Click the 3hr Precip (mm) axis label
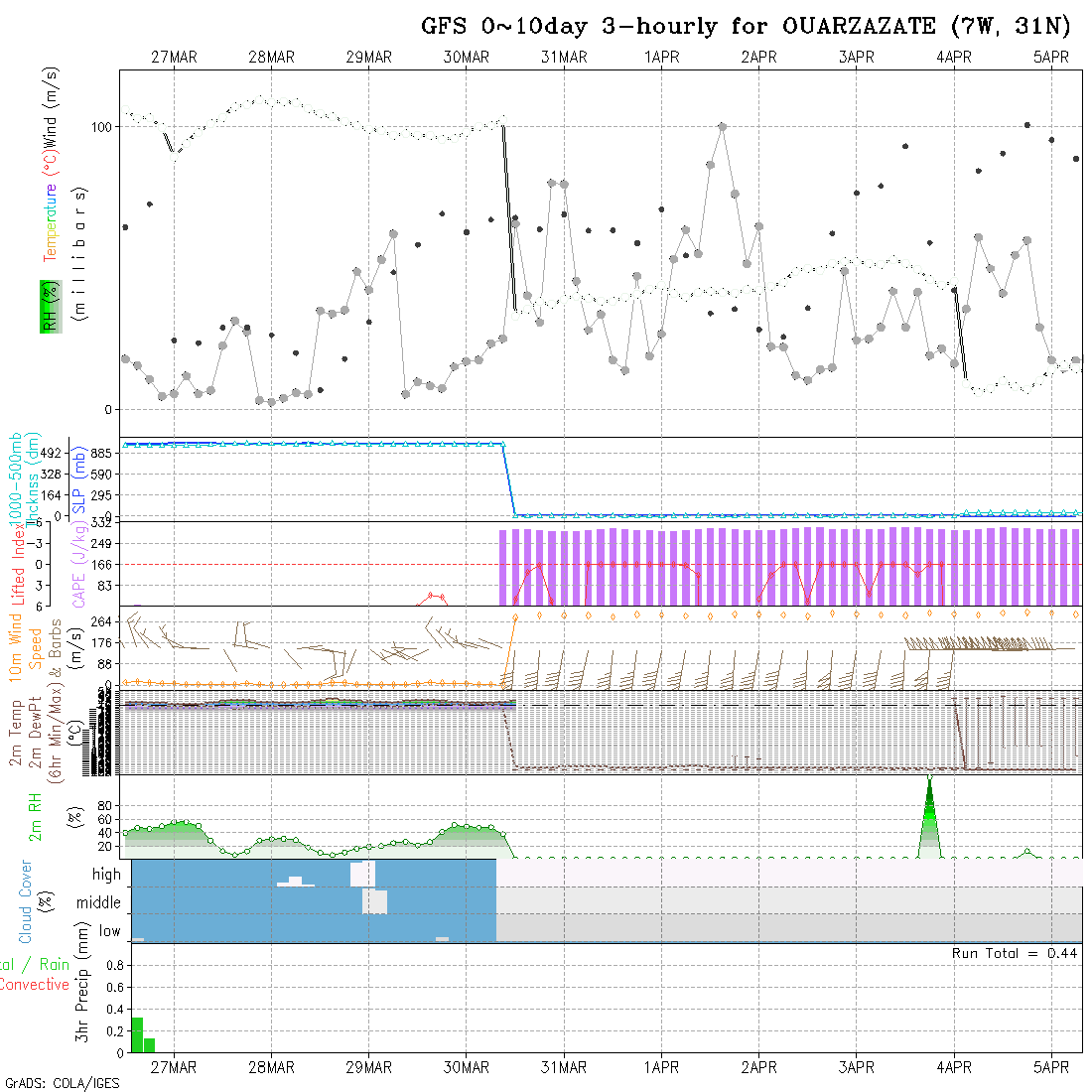Viewport: 1092px width, 1092px height. (82, 982)
